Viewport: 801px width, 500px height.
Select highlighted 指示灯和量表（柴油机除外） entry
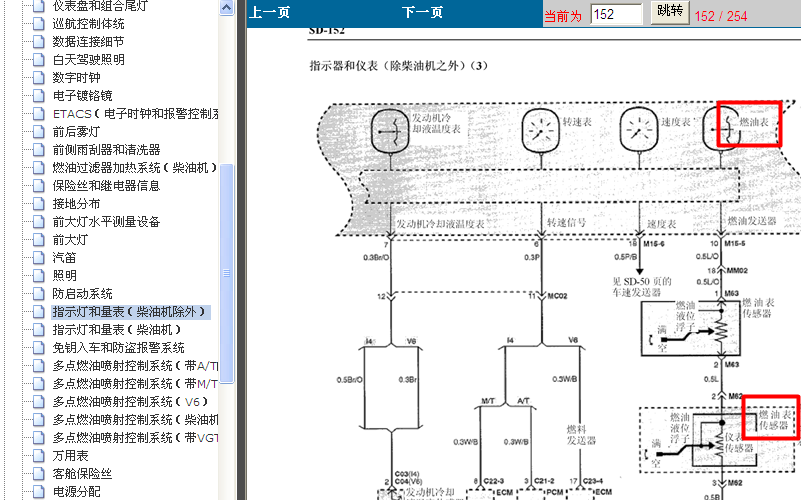pyautogui.click(x=130, y=312)
